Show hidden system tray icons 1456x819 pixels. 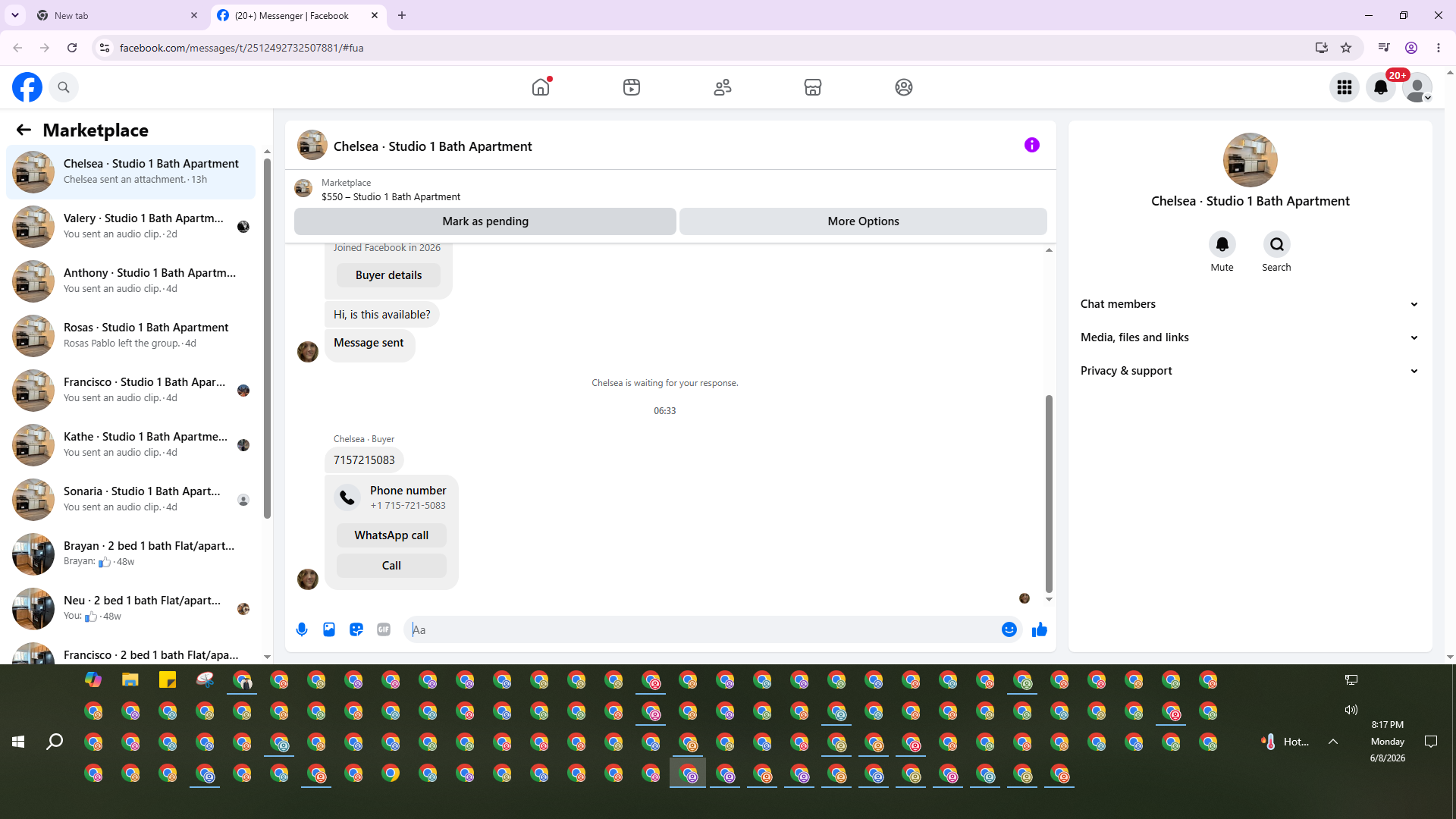(1333, 742)
